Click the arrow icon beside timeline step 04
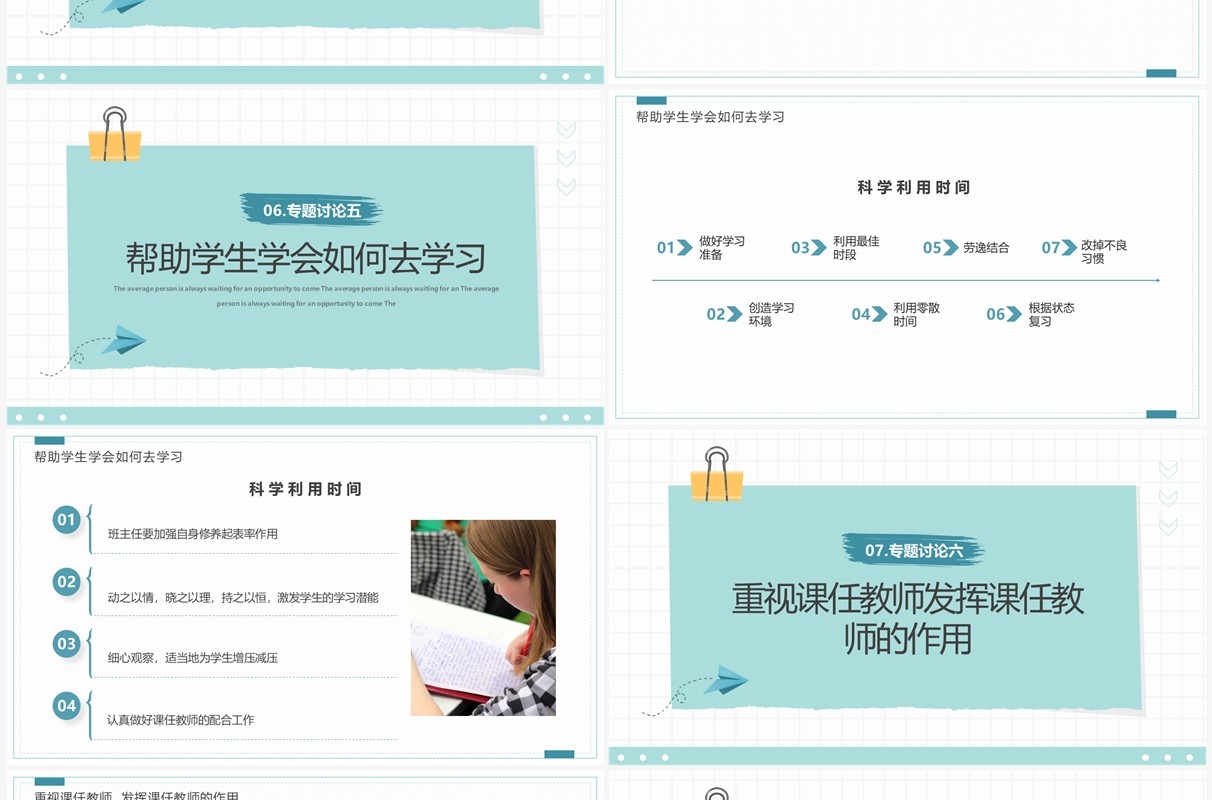Screen dimensions: 1212x800 tap(880, 314)
